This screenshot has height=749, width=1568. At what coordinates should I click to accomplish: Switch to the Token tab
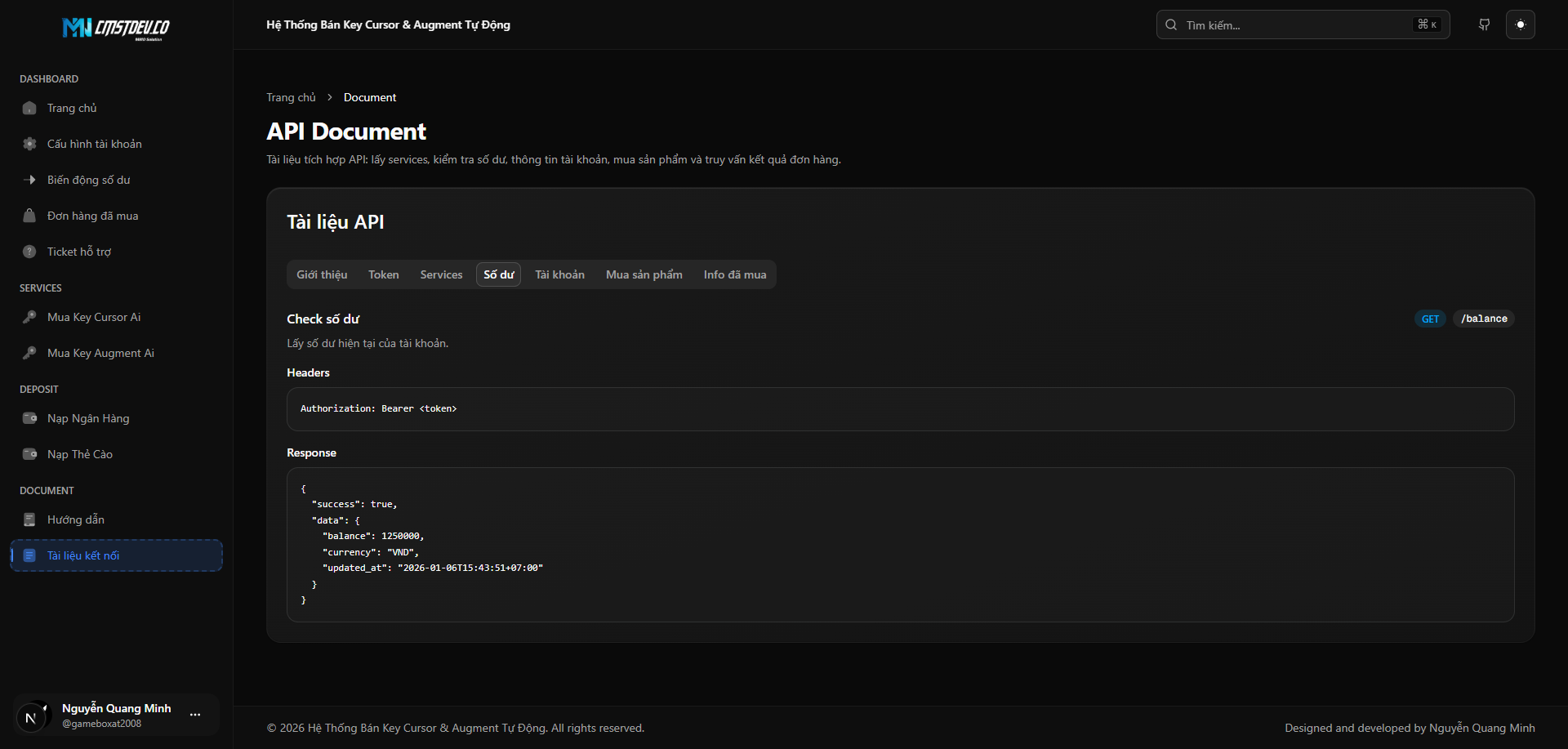click(383, 274)
